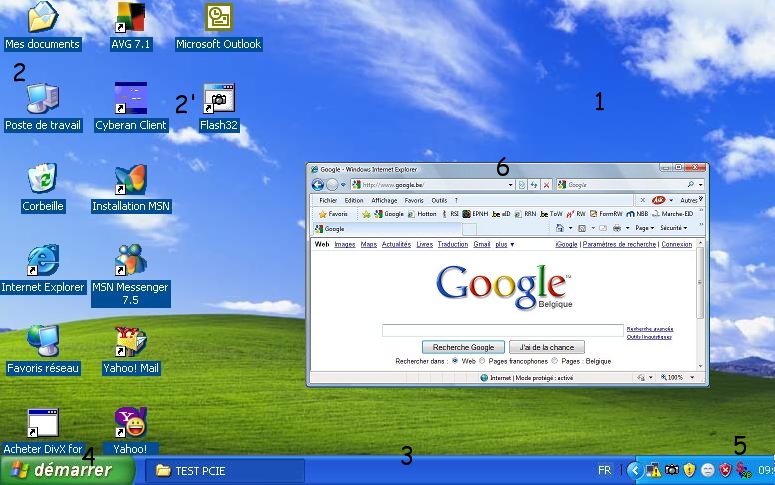Image resolution: width=775 pixels, height=485 pixels.
Task: Open the Outils menu
Action: (x=439, y=200)
